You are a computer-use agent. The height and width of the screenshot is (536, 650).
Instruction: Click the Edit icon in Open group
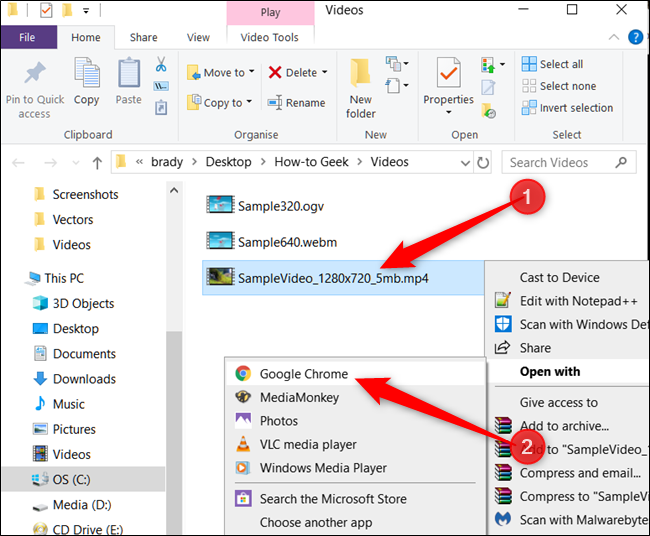488,87
